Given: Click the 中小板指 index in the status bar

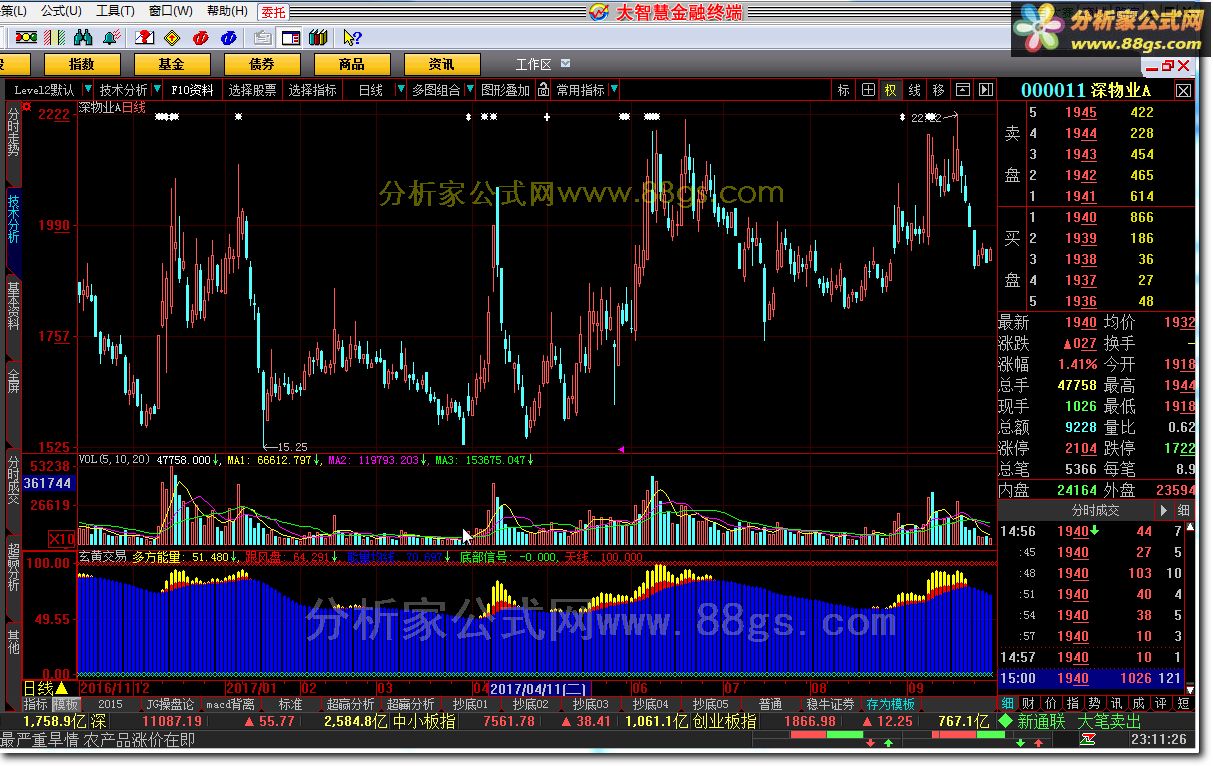Looking at the screenshot, I should point(424,721).
